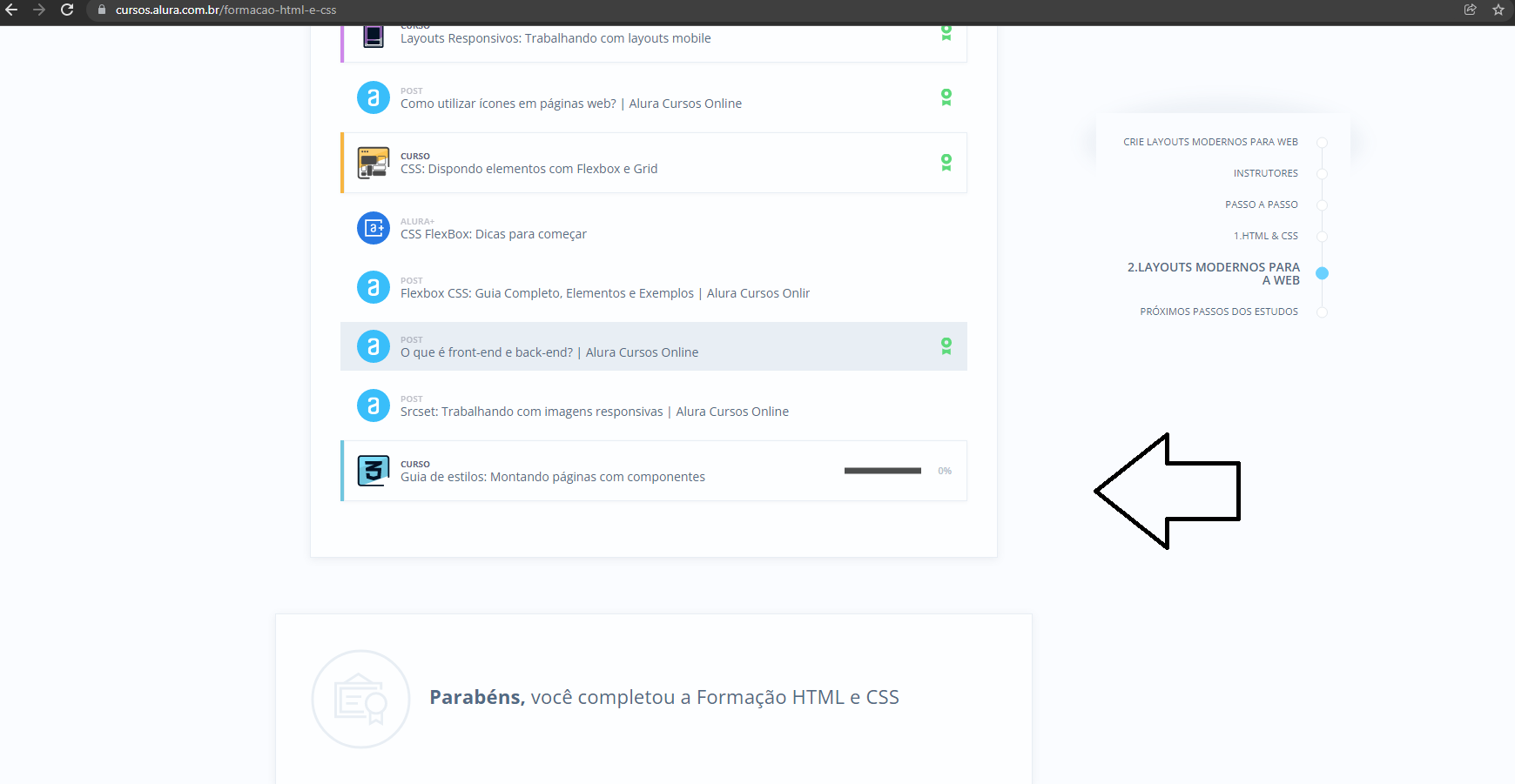Click the Layouts Responsivos course icon
The width and height of the screenshot is (1515, 784).
point(374,37)
